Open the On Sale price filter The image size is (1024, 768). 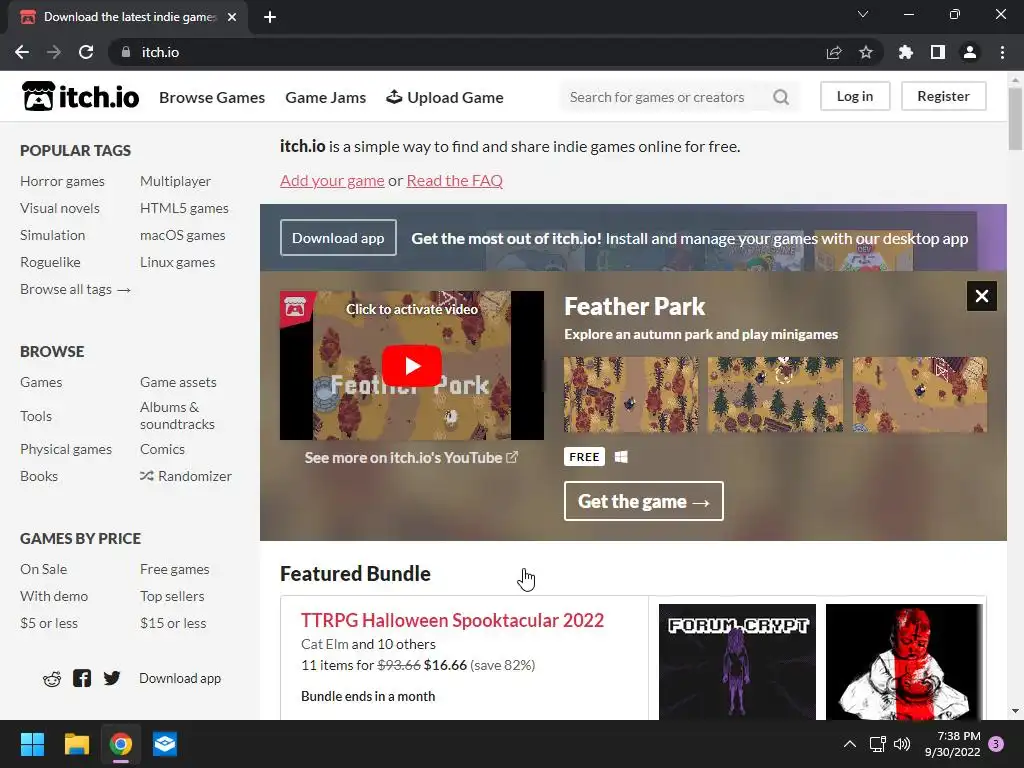click(44, 569)
